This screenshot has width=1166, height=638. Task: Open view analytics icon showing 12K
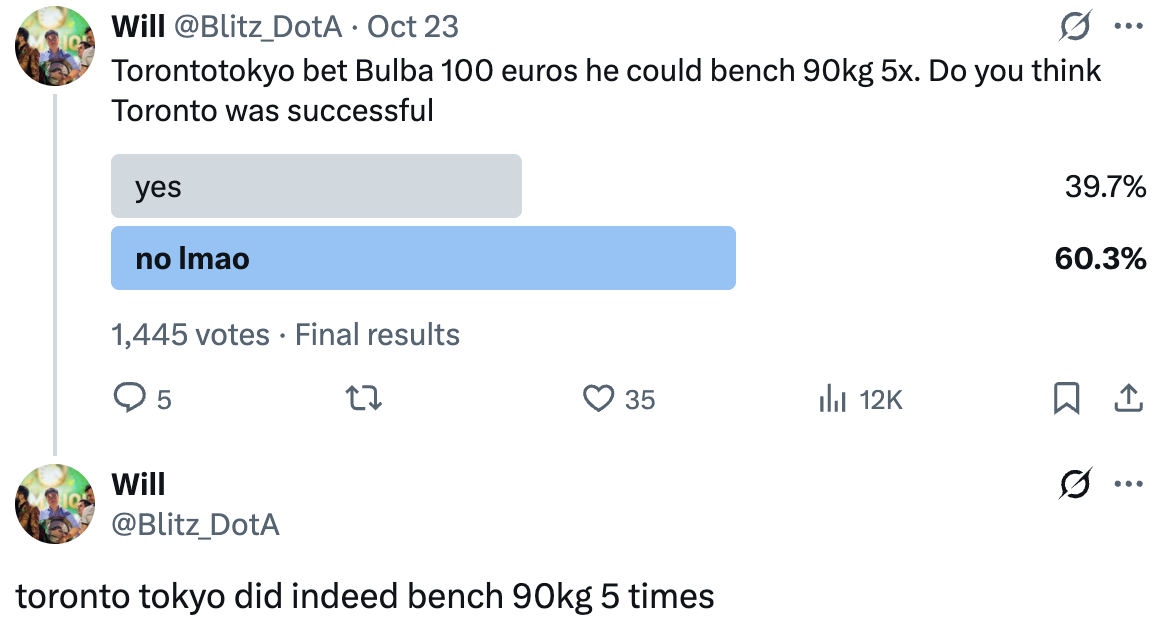(833, 400)
